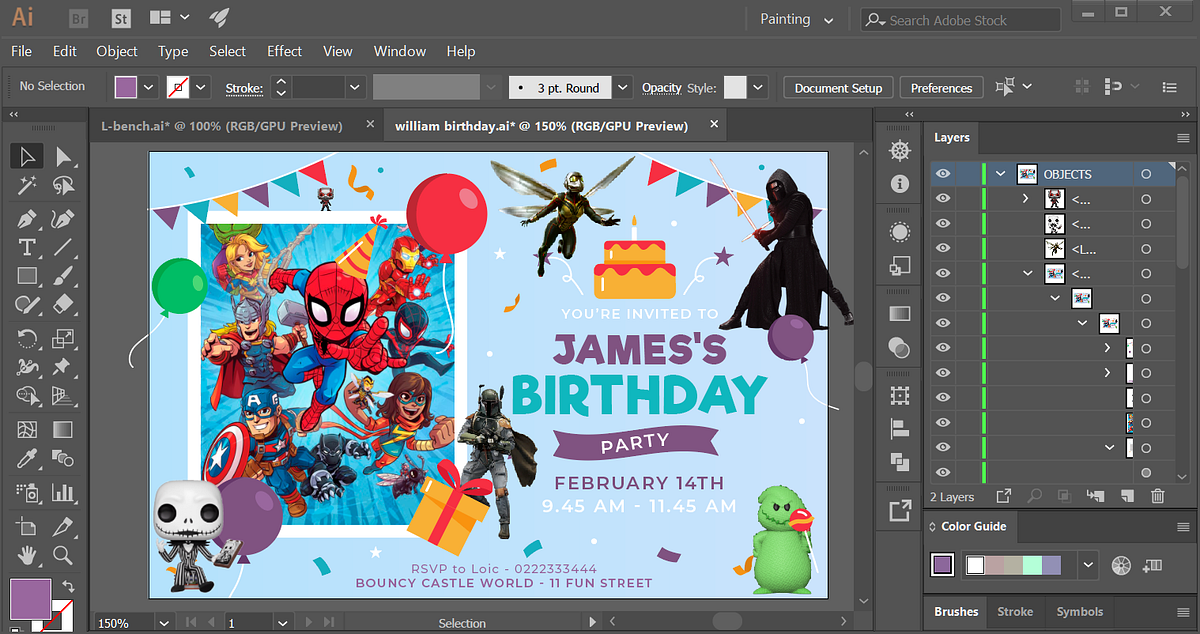Click the Document Setup button
The image size is (1200, 634).
coord(838,88)
